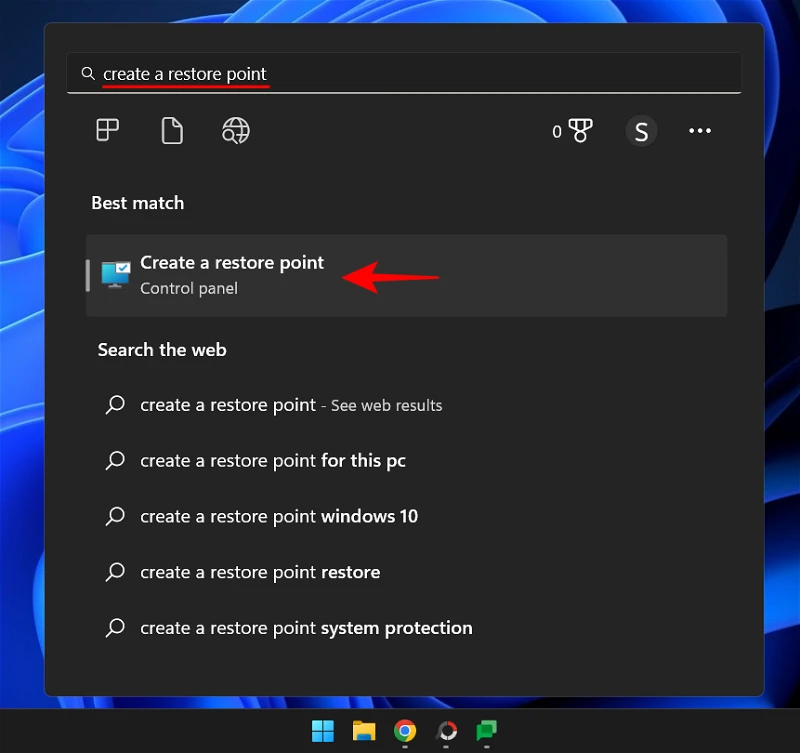Click the Windows Start button on taskbar

(323, 731)
